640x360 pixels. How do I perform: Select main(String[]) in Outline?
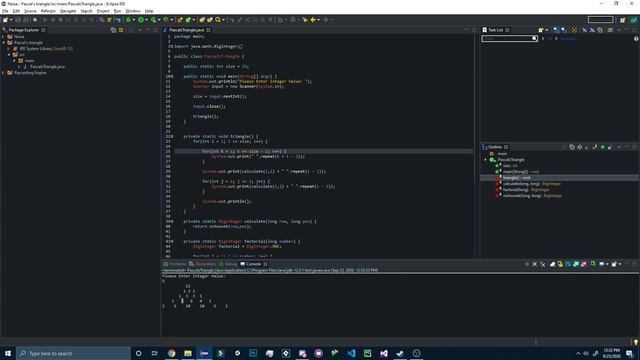(x=521, y=172)
